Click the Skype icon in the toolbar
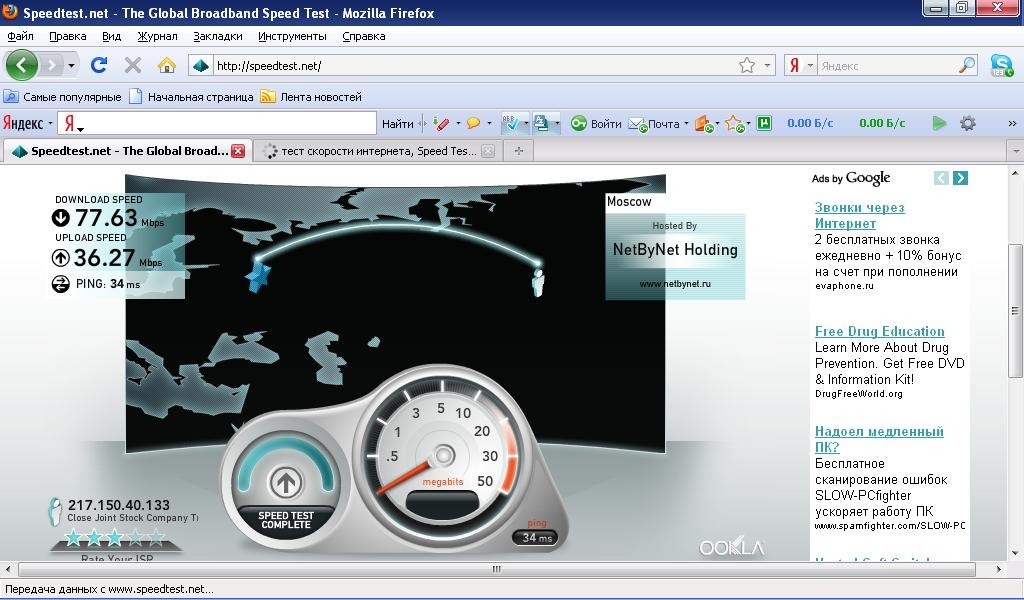 (1001, 66)
